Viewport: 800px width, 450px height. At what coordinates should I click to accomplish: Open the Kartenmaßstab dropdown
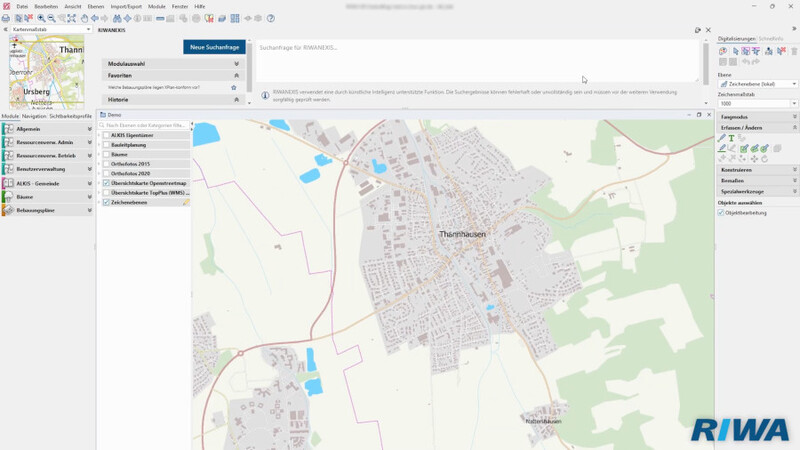(88, 30)
